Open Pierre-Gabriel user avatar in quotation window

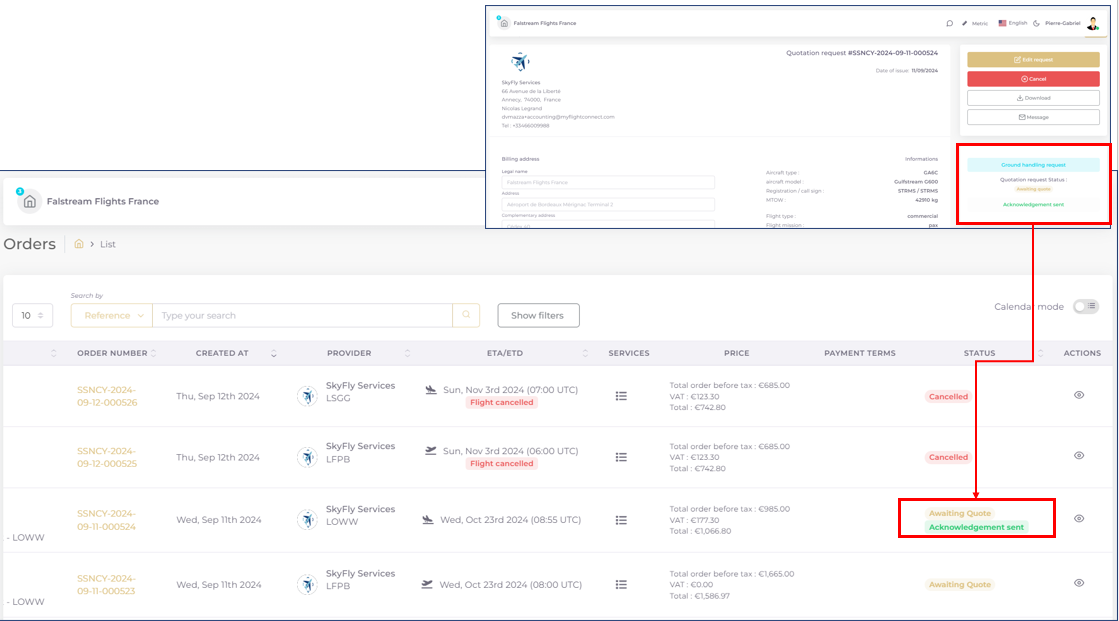[x=1093, y=24]
